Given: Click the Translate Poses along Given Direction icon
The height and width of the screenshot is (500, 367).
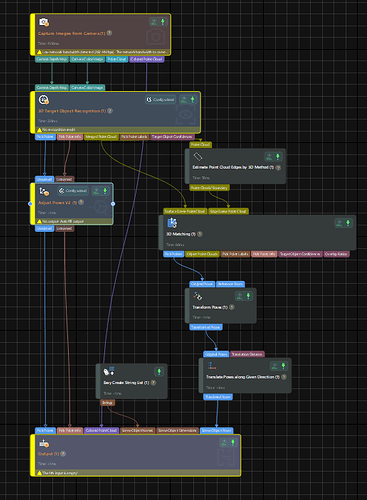Looking at the screenshot, I should [x=211, y=366].
